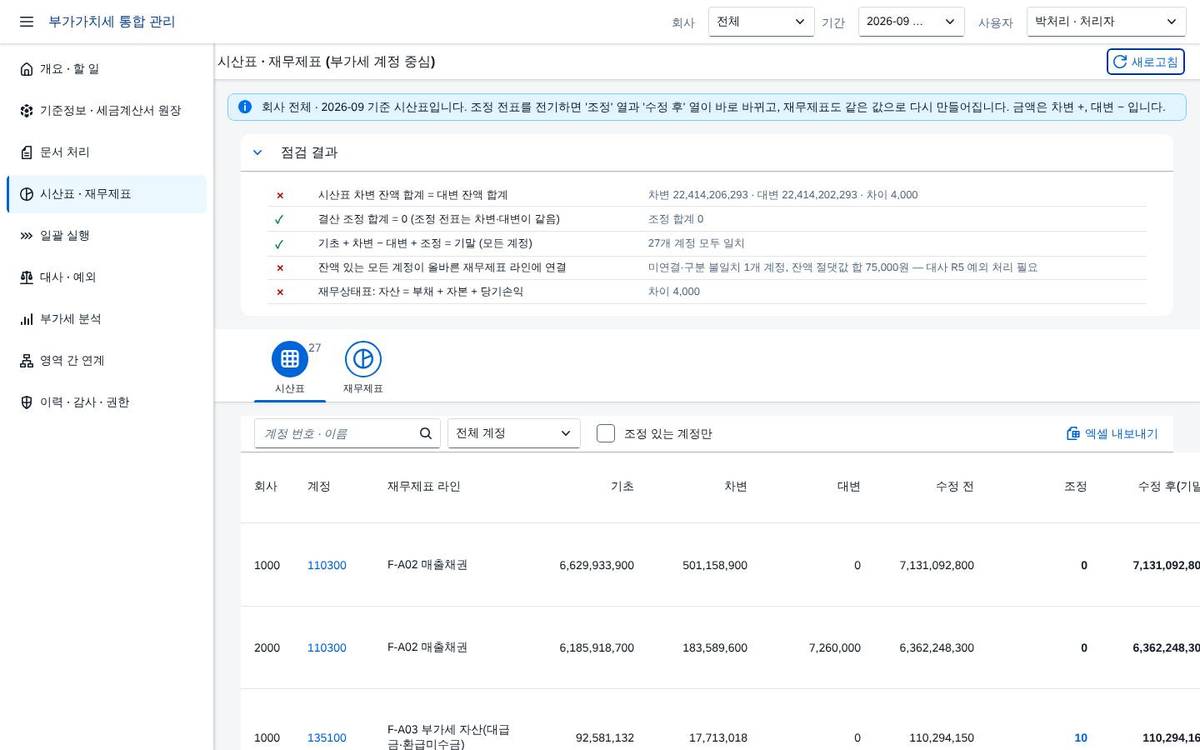Open 대사 · 예외 navigation item
Image resolution: width=1200 pixels, height=750 pixels.
(107, 277)
